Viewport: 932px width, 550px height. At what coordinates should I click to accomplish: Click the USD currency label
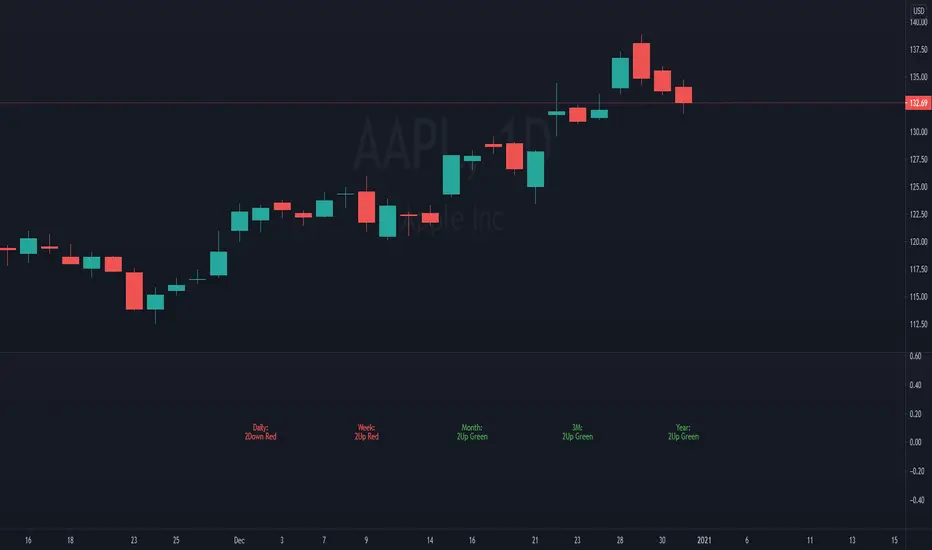point(917,12)
